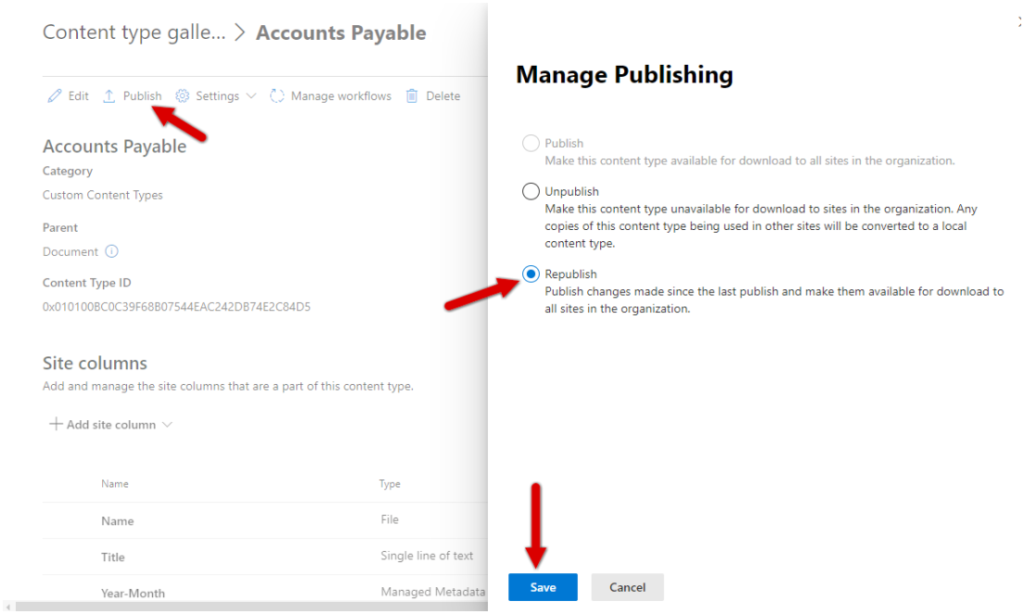Click the Type column header
Screen dimensions: 1024x614
390,484
